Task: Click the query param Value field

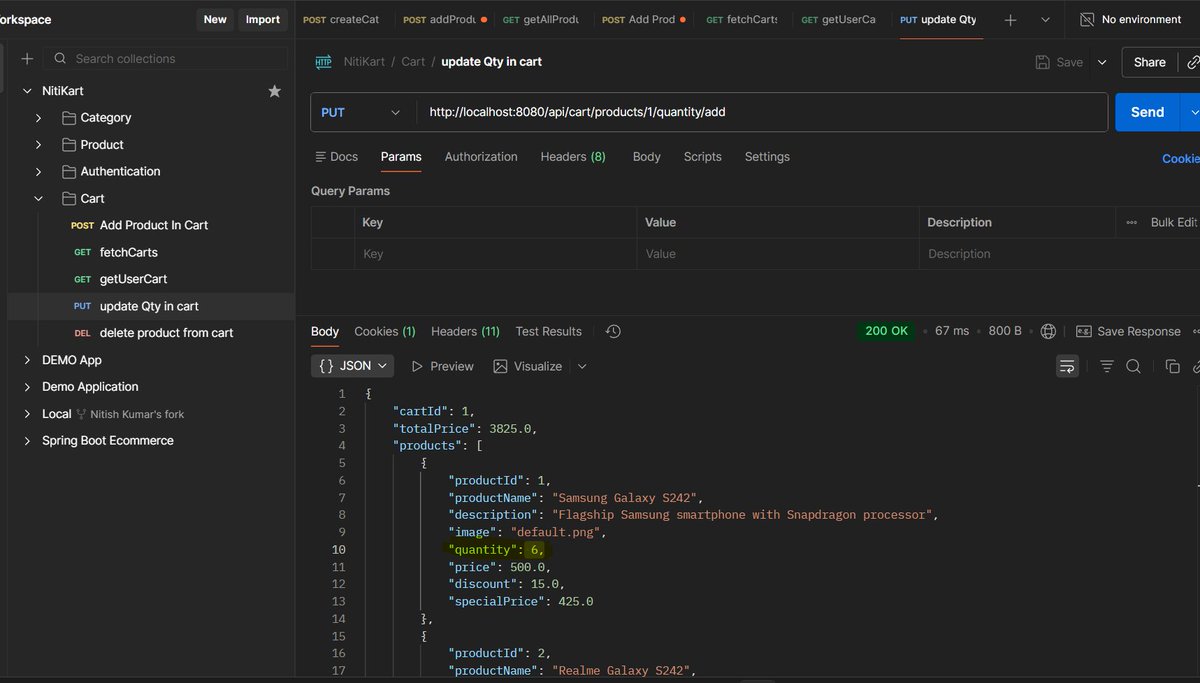Action: (777, 254)
